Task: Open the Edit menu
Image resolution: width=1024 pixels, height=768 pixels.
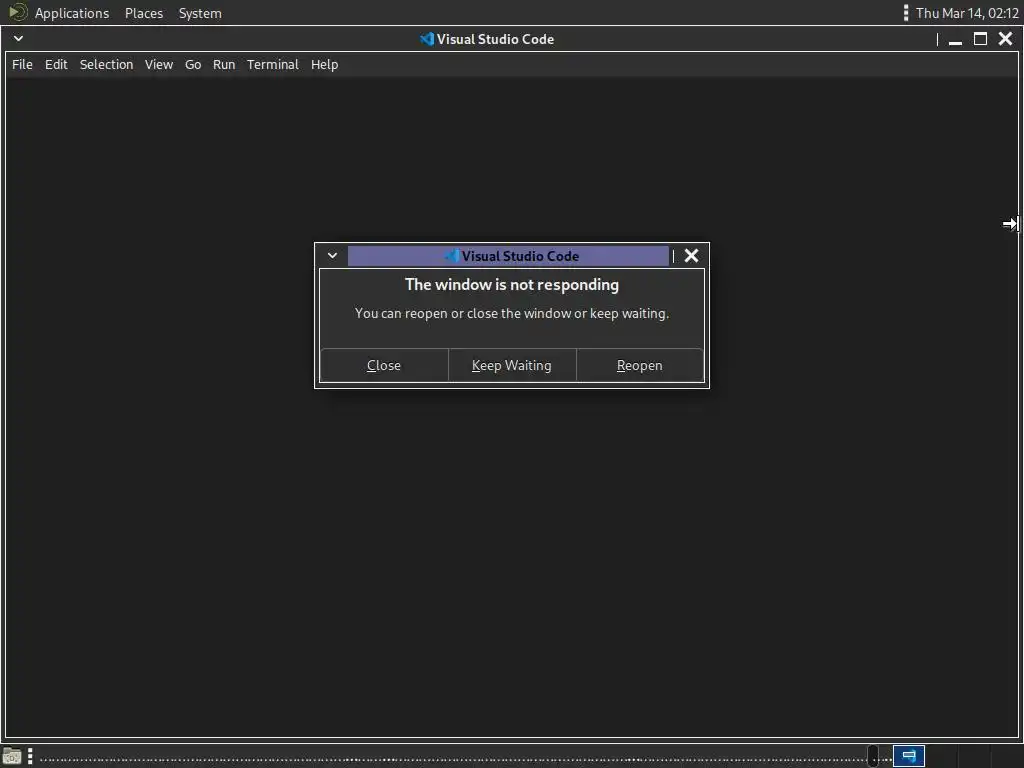Action: tap(56, 65)
